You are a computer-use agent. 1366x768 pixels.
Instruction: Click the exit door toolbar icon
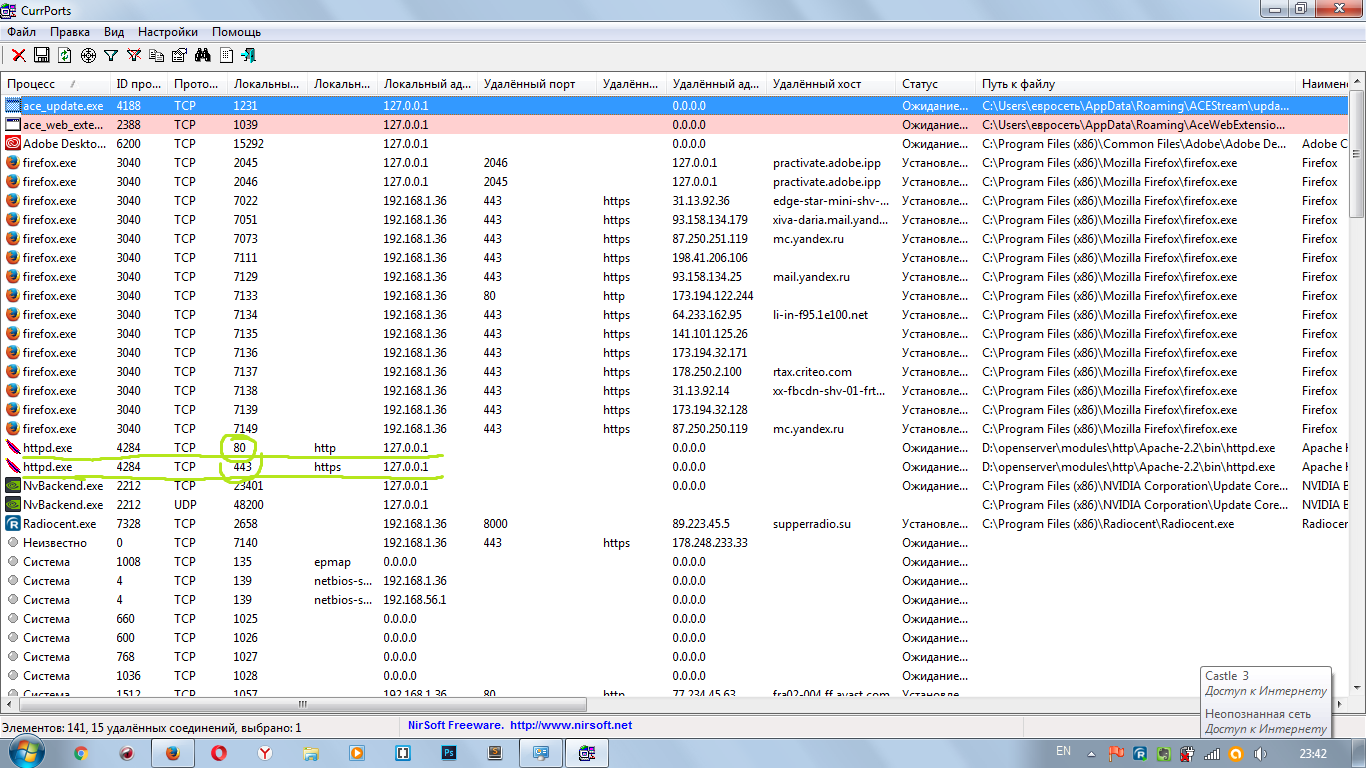click(x=249, y=55)
